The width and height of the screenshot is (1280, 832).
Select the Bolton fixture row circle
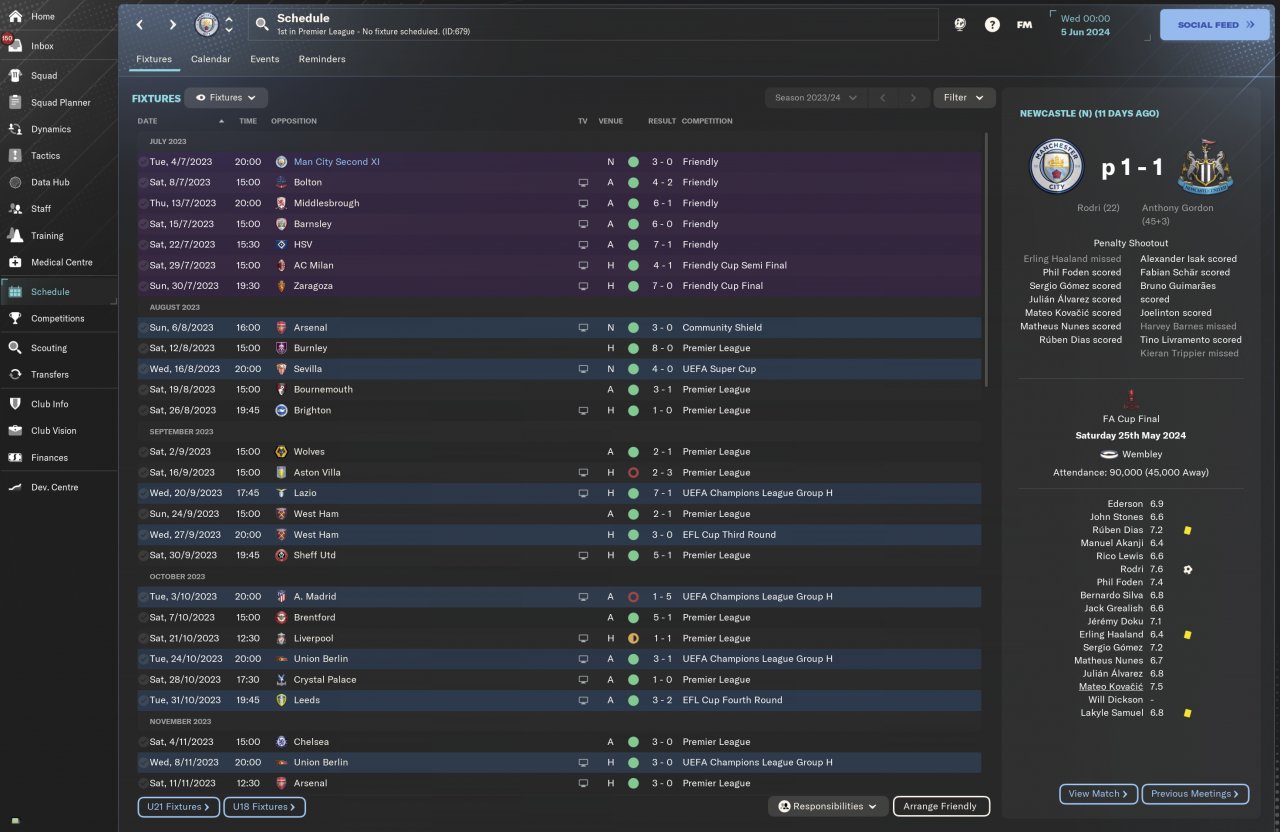143,183
